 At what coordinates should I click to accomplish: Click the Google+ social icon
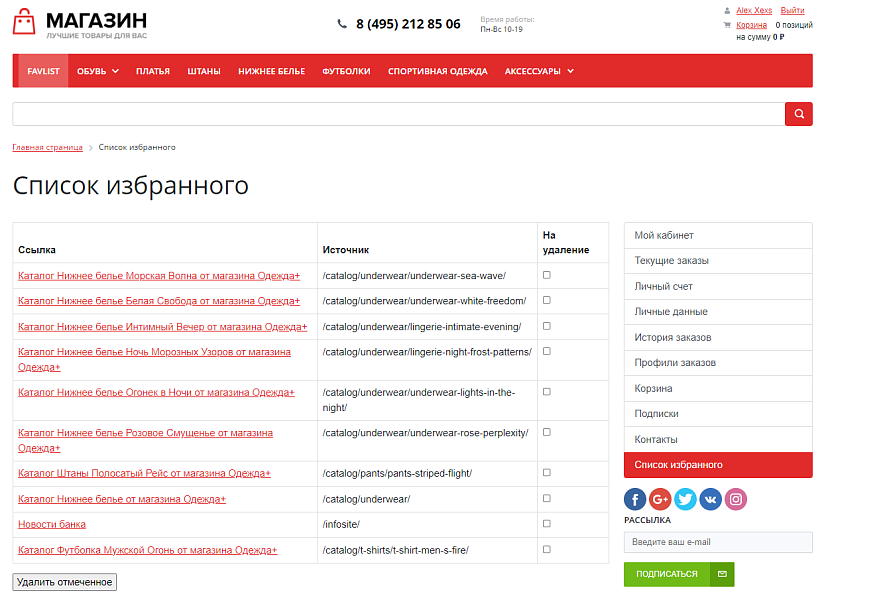pyautogui.click(x=660, y=499)
